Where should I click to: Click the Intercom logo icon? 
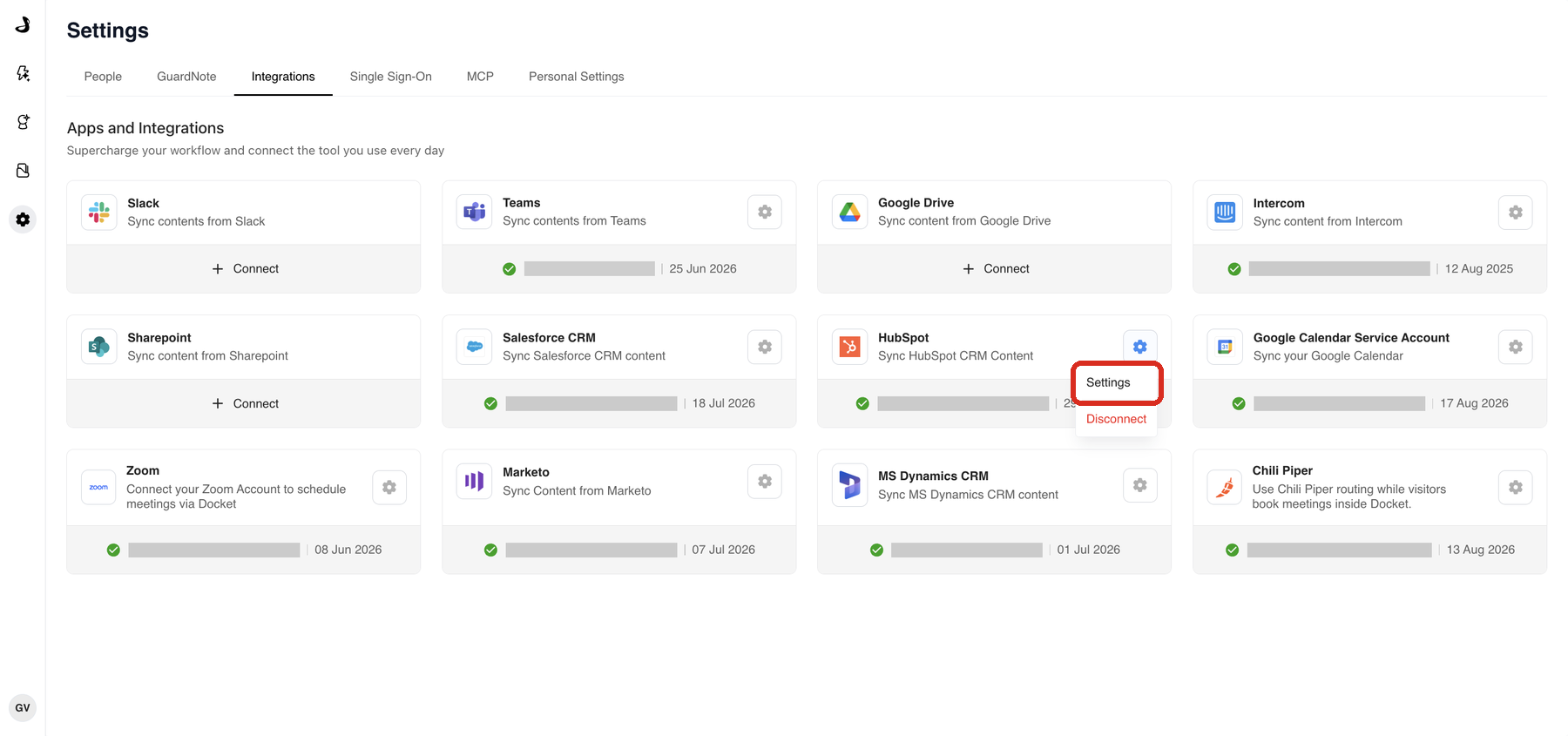pos(1225,213)
